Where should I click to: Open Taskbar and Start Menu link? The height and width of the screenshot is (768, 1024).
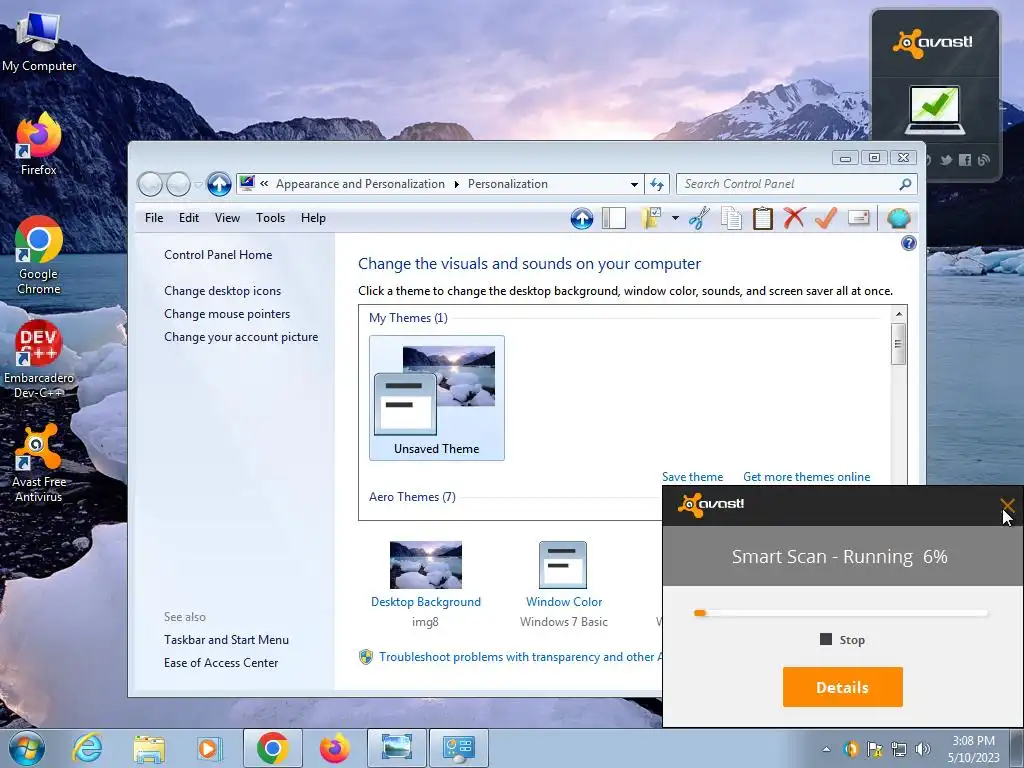227,640
